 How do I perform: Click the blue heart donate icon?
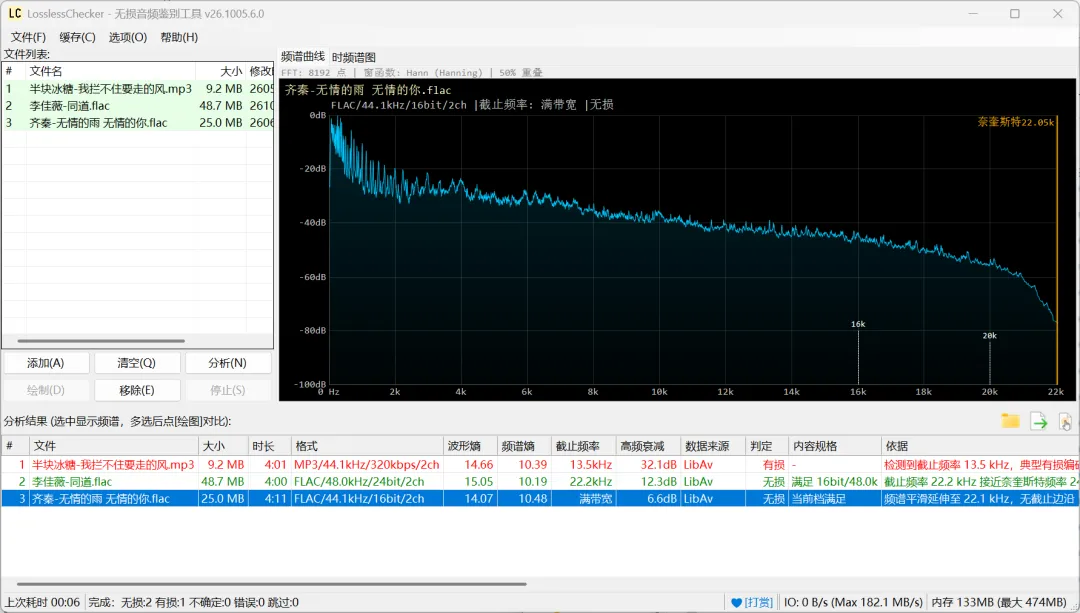(x=736, y=603)
